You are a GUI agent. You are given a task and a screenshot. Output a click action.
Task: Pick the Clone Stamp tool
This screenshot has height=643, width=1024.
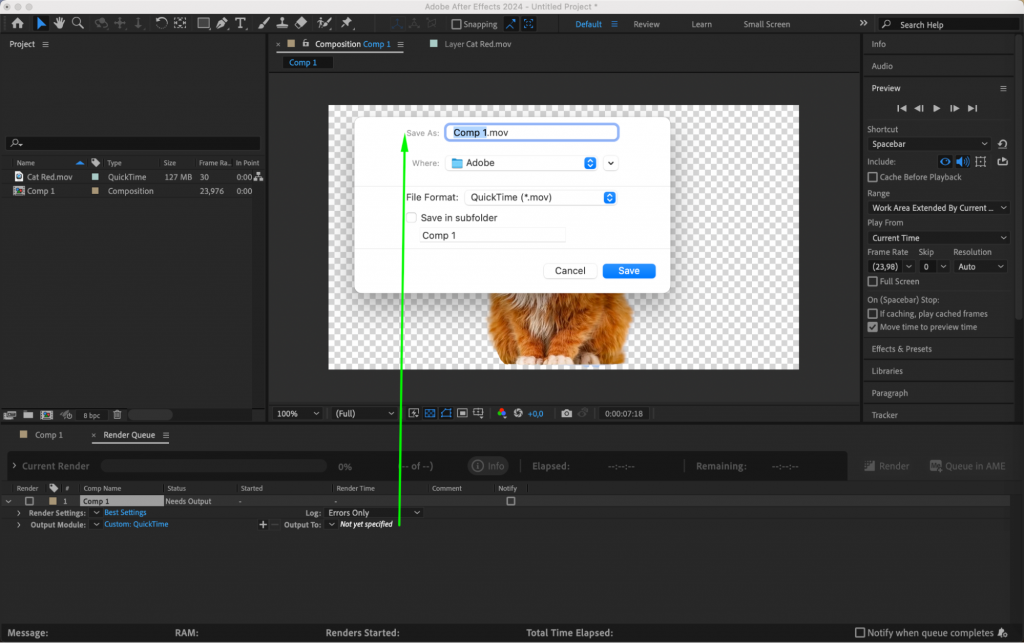[283, 23]
